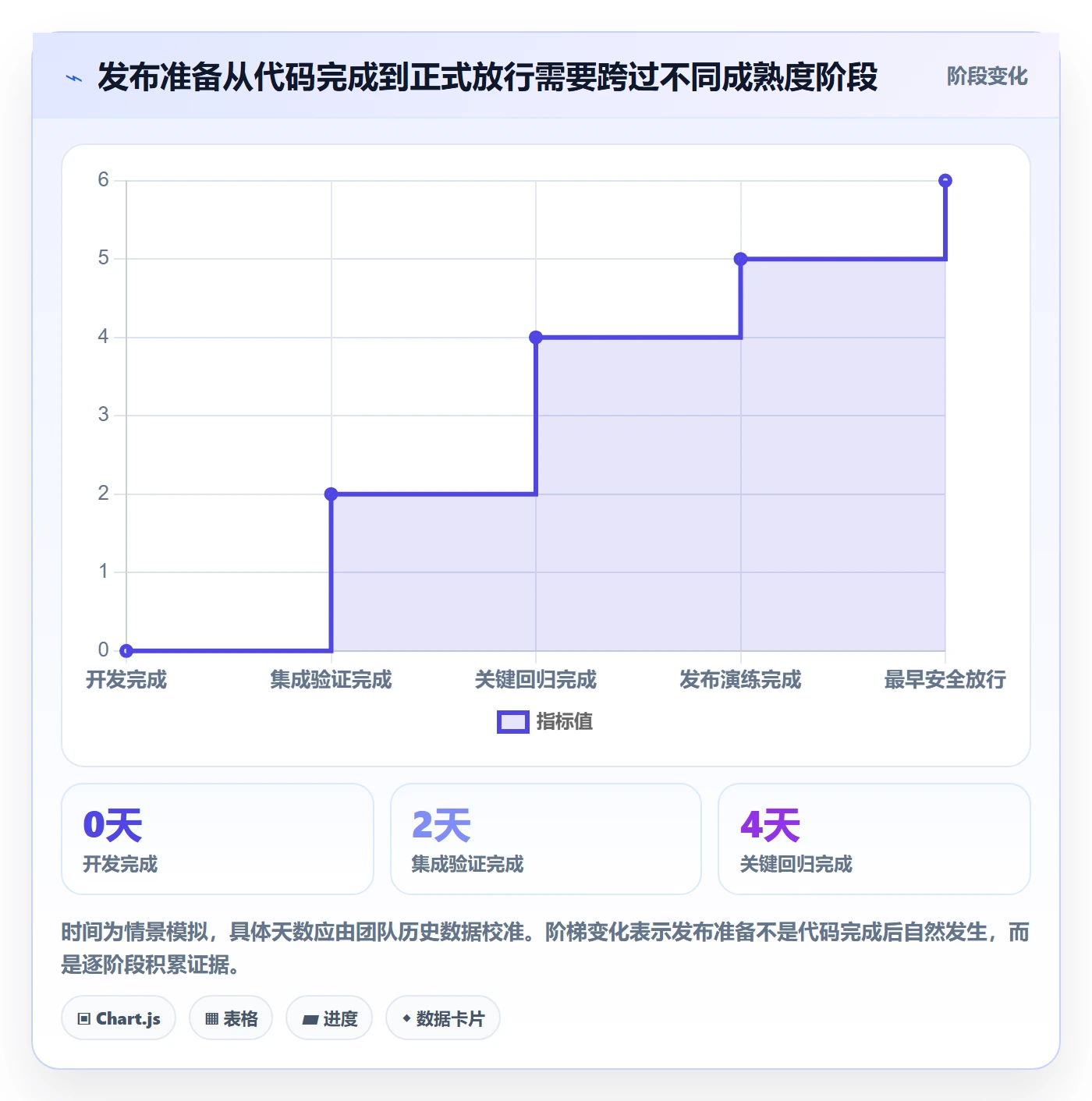Select the data point at 集成验证完成
Screen dimensions: 1092x1101
[x=331, y=494]
